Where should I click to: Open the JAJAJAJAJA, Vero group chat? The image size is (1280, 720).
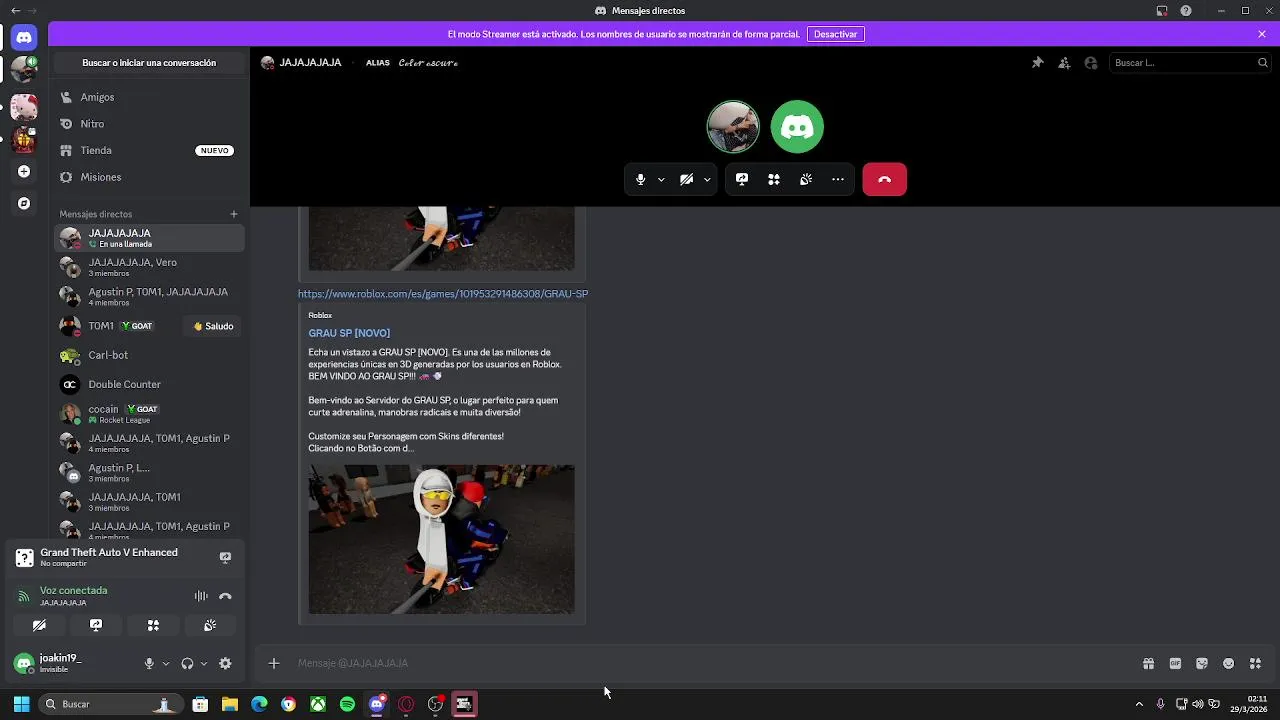pos(148,267)
